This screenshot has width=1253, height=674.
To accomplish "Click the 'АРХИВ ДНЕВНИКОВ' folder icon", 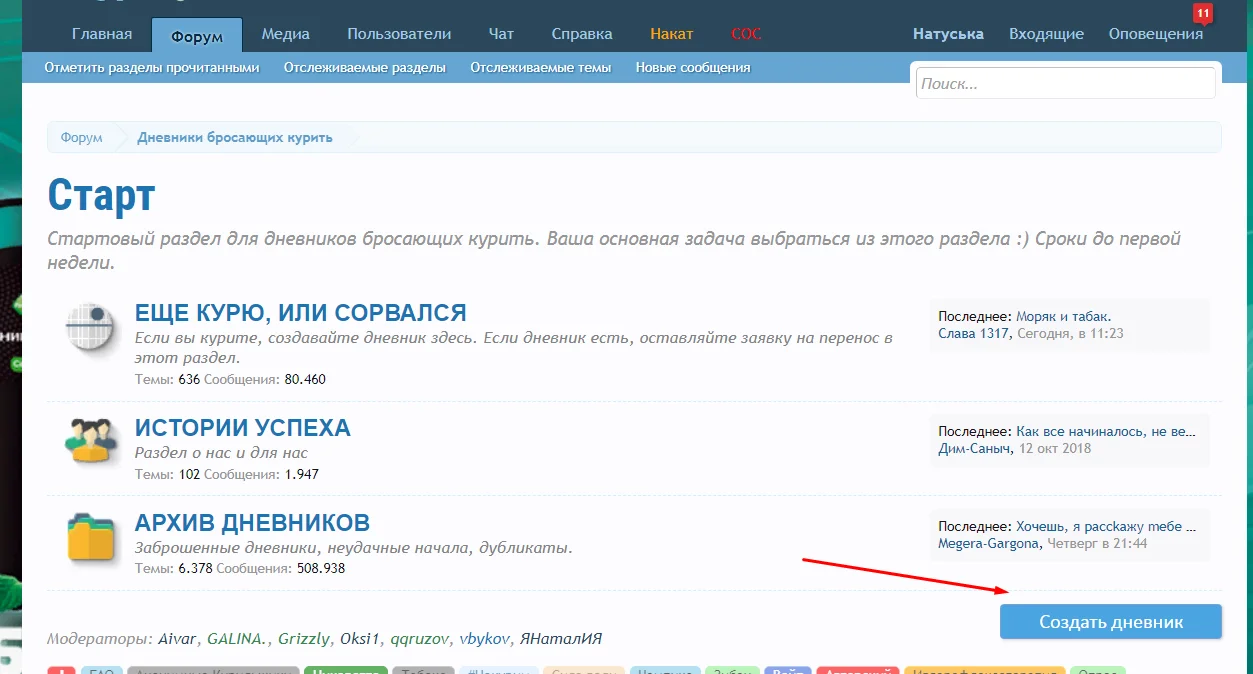I will coord(90,535).
